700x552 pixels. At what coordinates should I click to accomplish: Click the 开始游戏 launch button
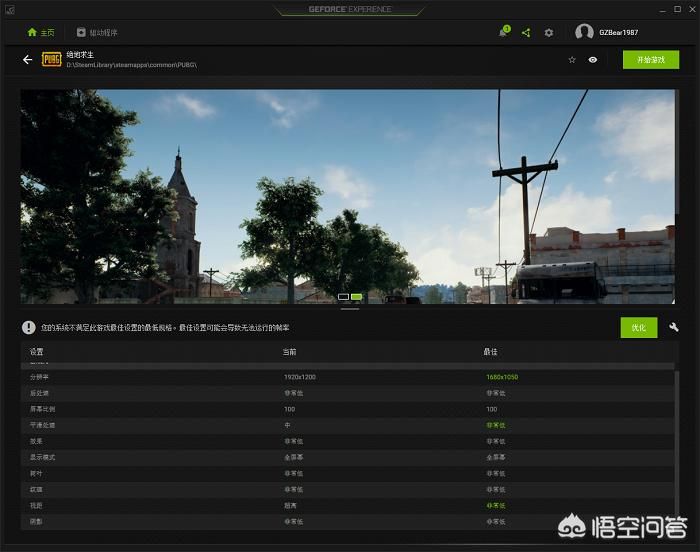coord(650,60)
